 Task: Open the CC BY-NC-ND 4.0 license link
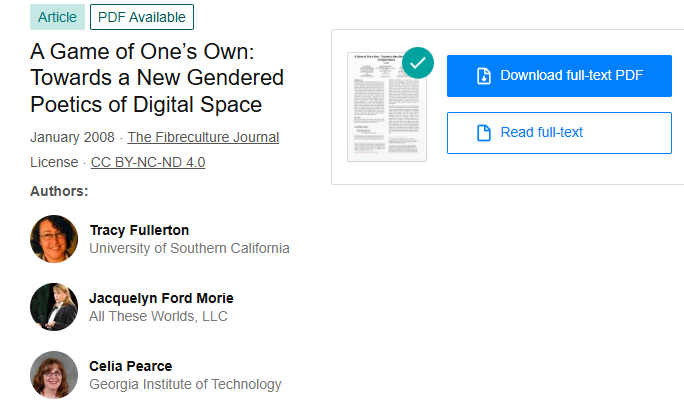click(148, 162)
